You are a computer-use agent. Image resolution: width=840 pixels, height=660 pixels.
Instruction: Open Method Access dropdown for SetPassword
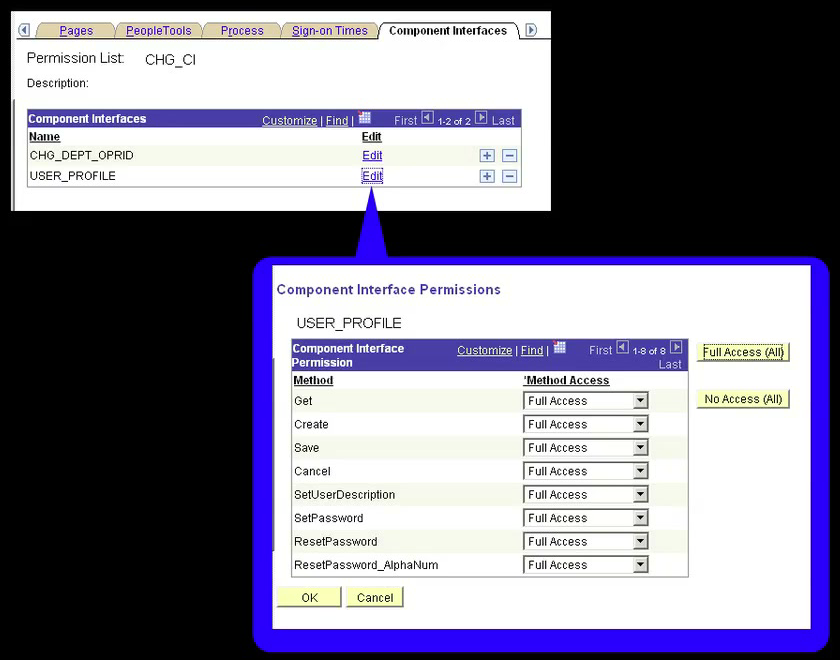click(x=586, y=518)
